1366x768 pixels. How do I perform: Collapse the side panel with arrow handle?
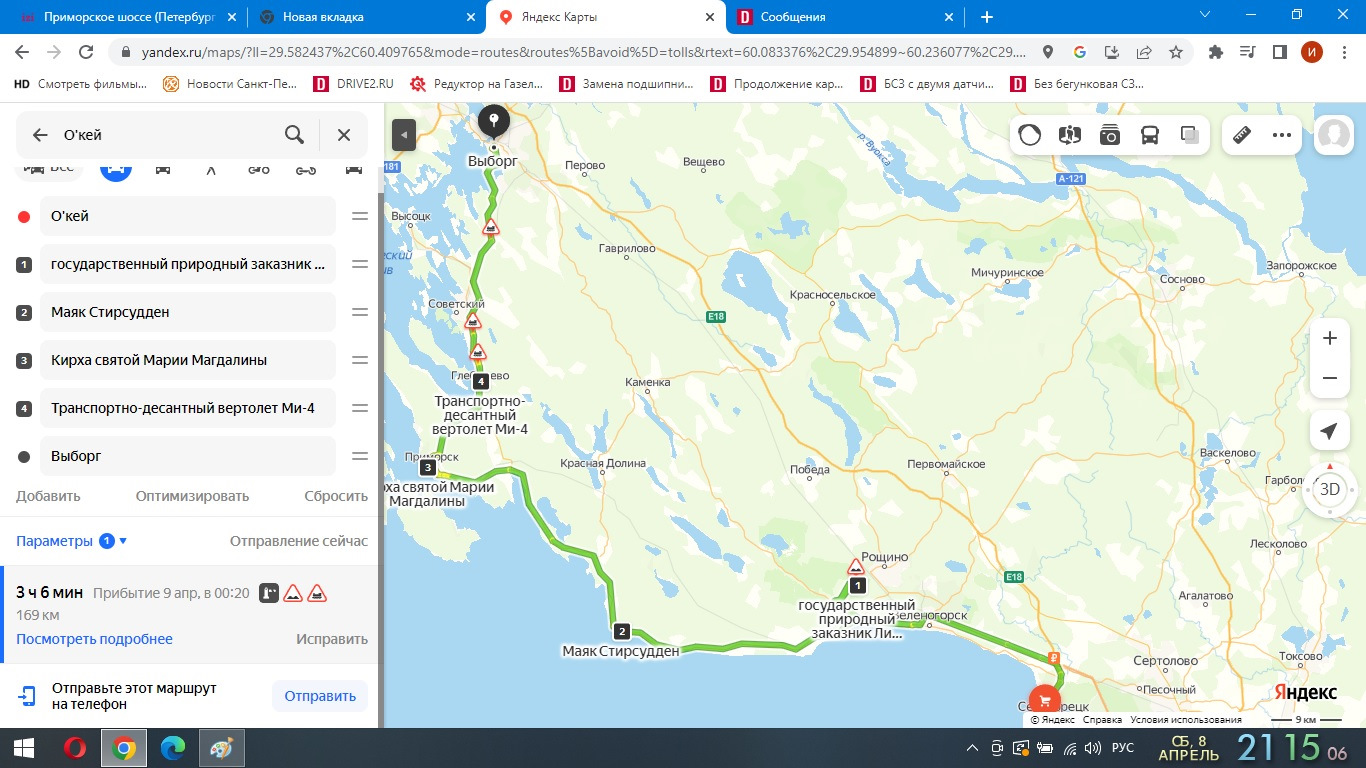pyautogui.click(x=403, y=134)
